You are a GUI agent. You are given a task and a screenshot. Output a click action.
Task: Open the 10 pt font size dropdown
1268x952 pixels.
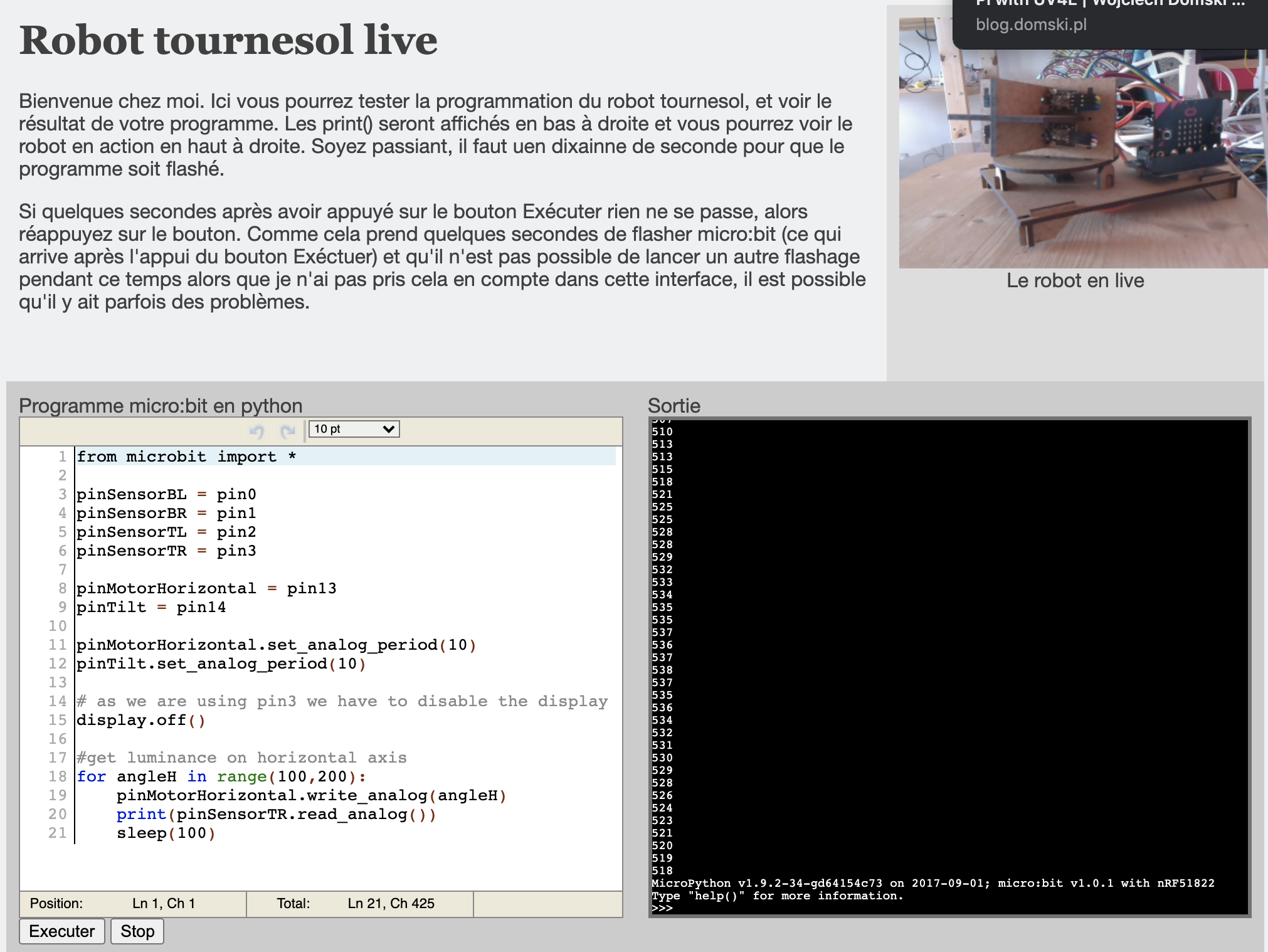pyautogui.click(x=354, y=429)
